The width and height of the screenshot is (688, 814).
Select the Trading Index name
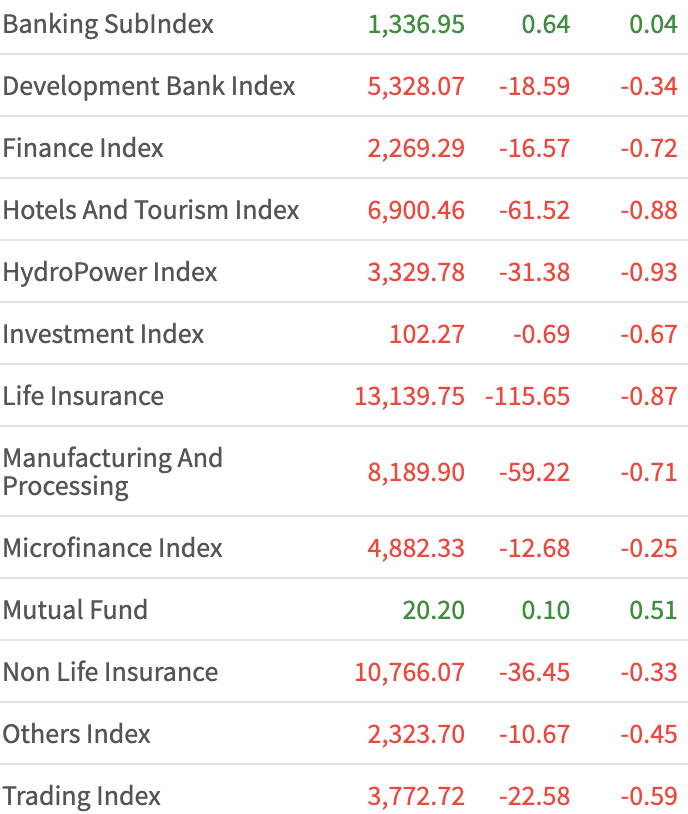tap(82, 796)
